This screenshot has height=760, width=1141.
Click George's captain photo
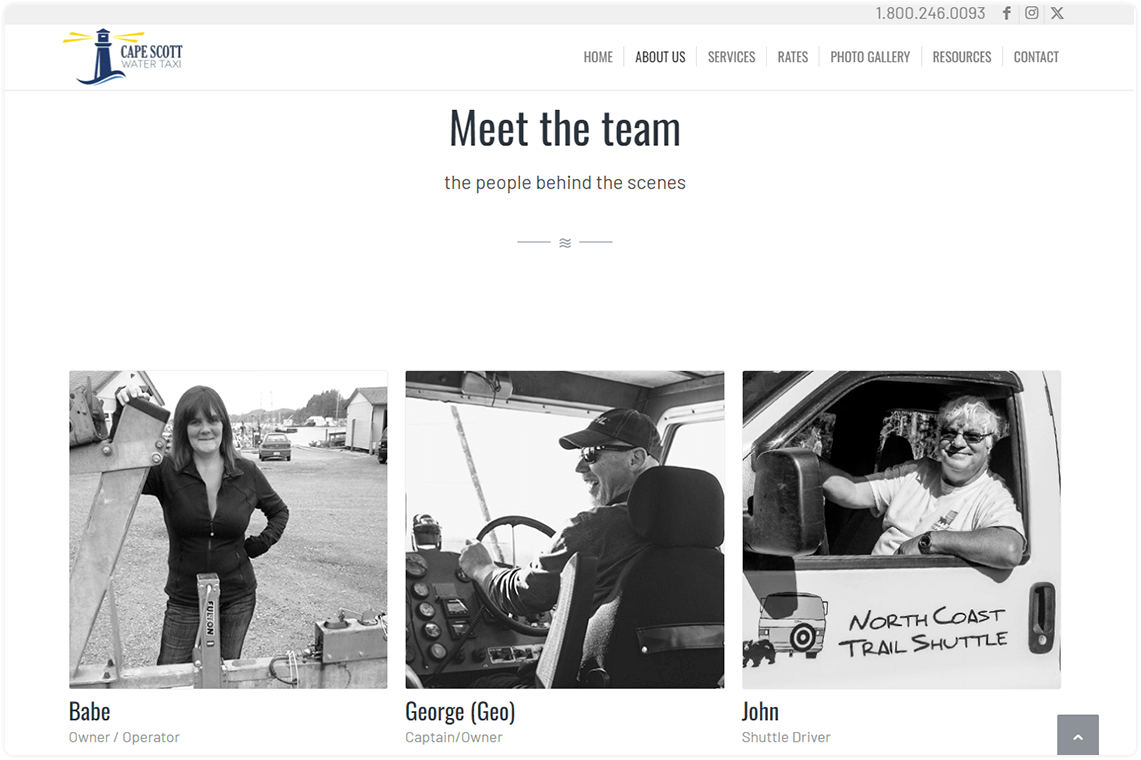pyautogui.click(x=565, y=529)
